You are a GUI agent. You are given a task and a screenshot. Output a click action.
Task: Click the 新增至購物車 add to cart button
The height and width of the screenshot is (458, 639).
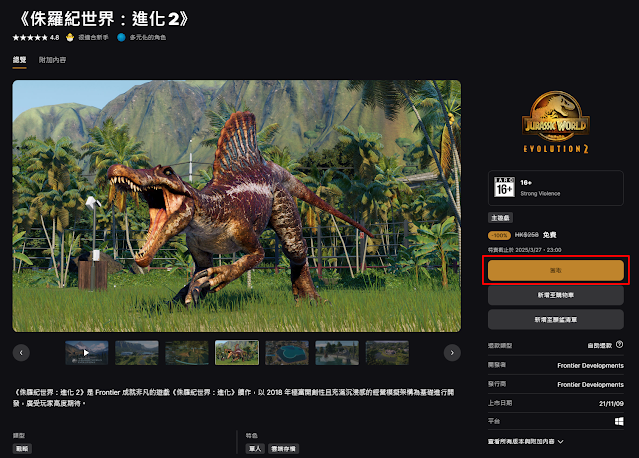555,295
